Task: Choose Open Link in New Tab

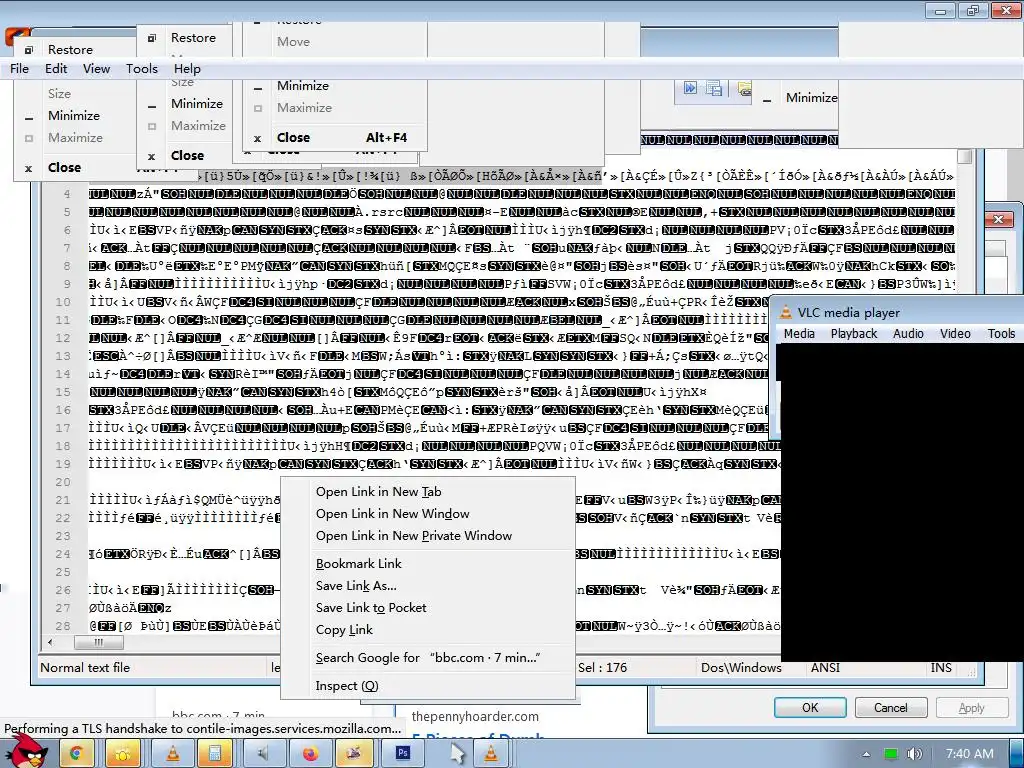Action: pos(428,492)
